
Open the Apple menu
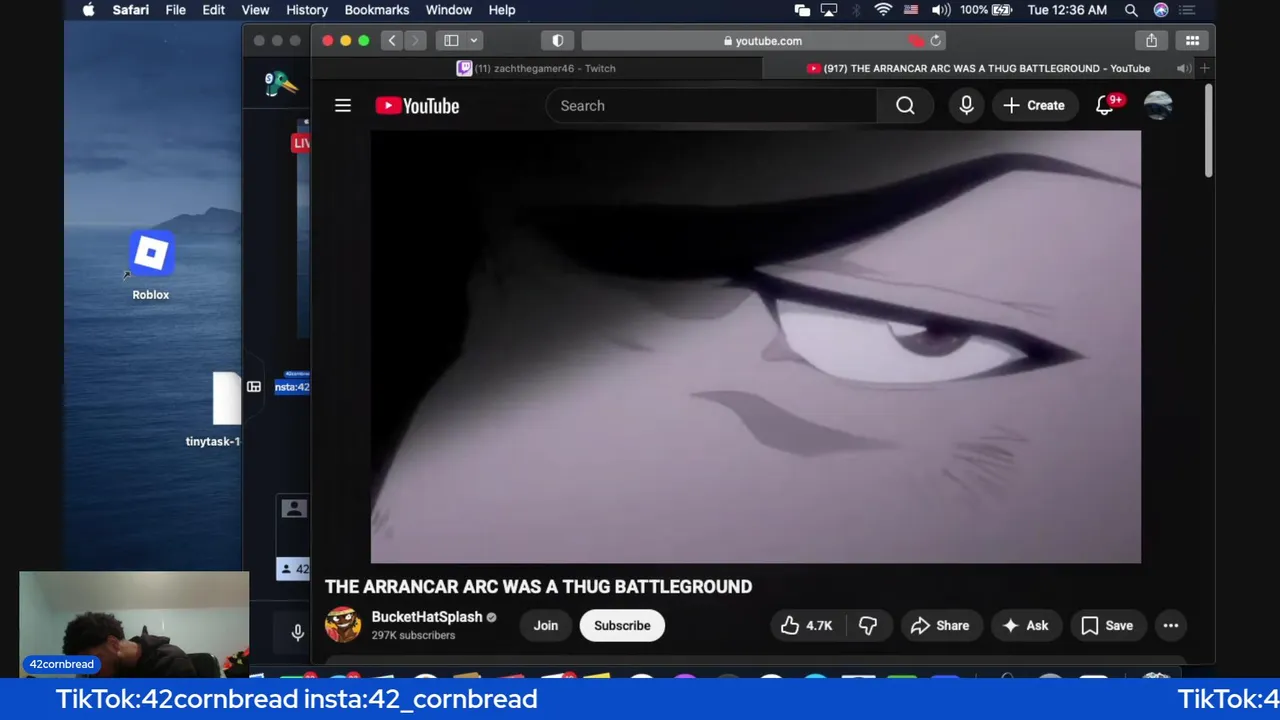click(88, 10)
